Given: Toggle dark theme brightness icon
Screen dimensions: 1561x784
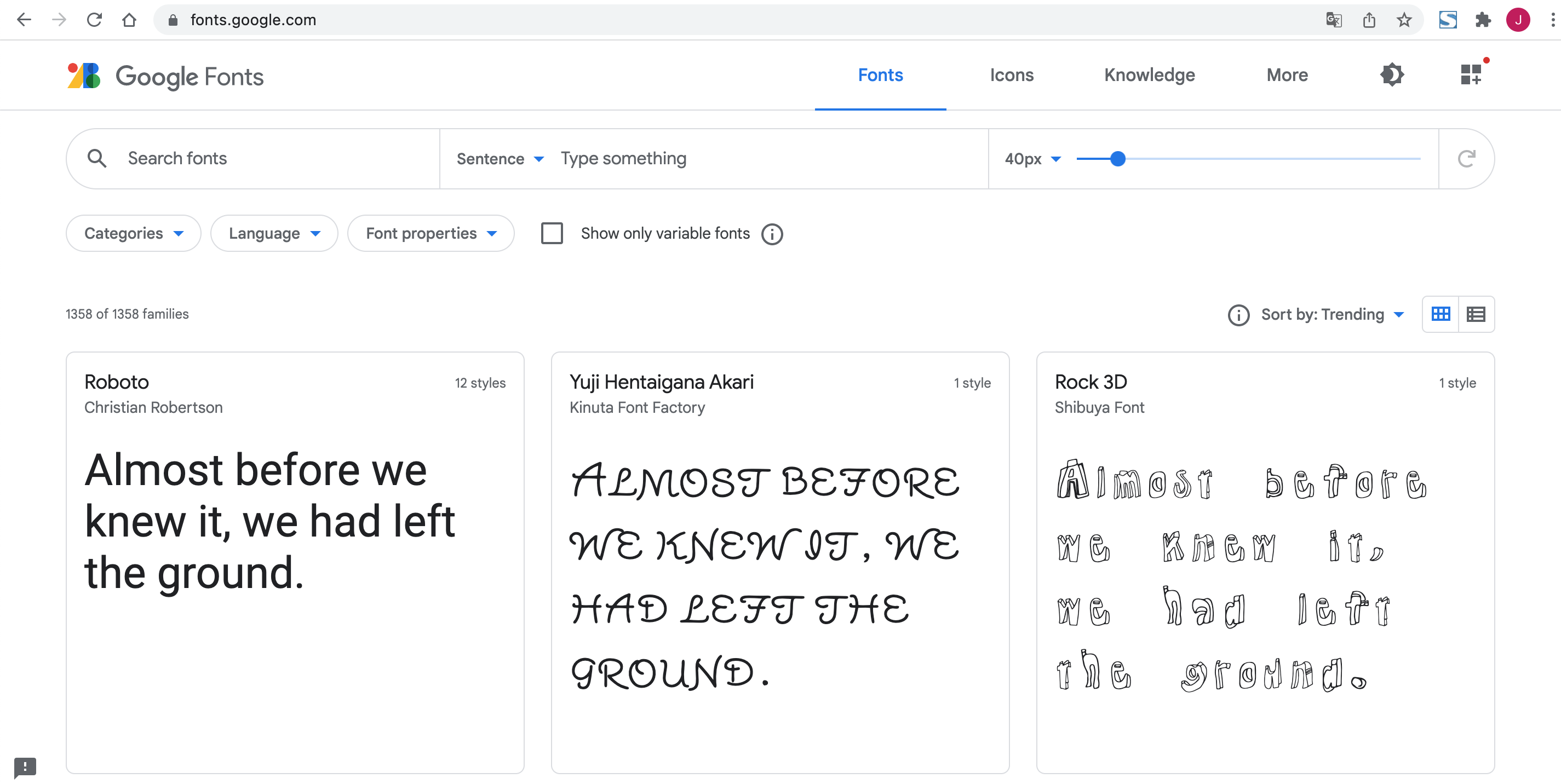Looking at the screenshot, I should tap(1392, 74).
